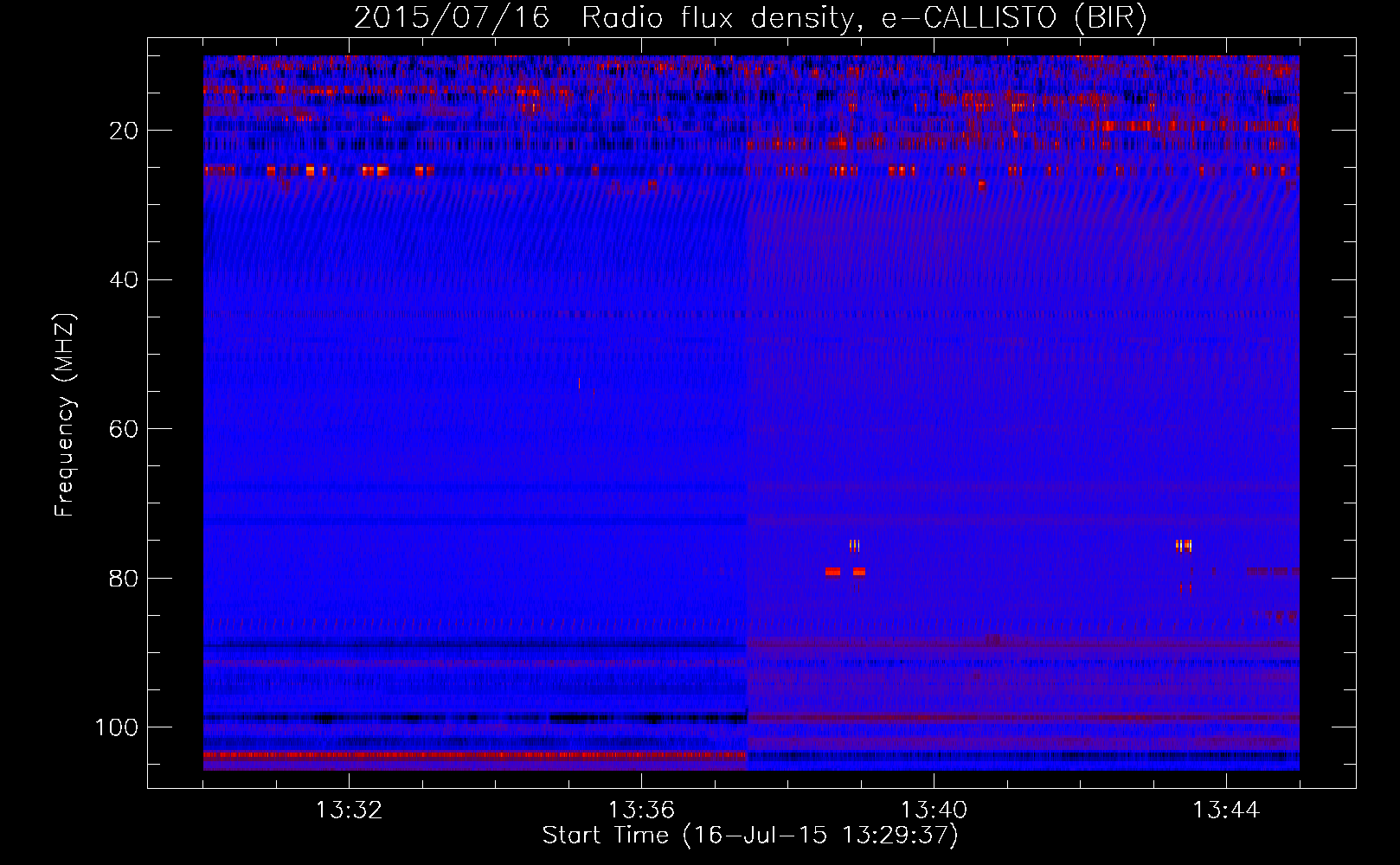Select the 80 frequency tick label

[x=125, y=578]
